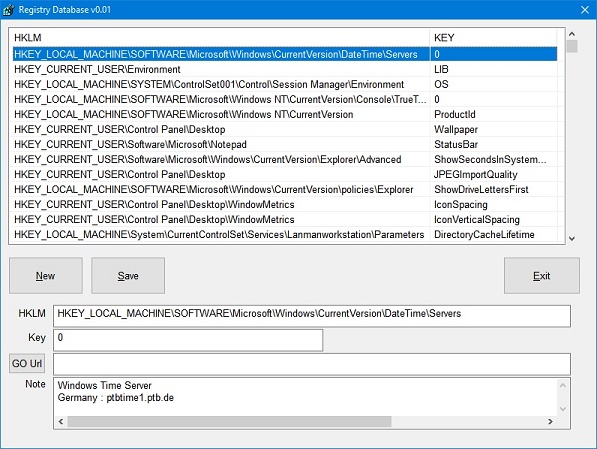This screenshot has width=597, height=449.
Task: Click the empty URL input field
Action: click(312, 364)
